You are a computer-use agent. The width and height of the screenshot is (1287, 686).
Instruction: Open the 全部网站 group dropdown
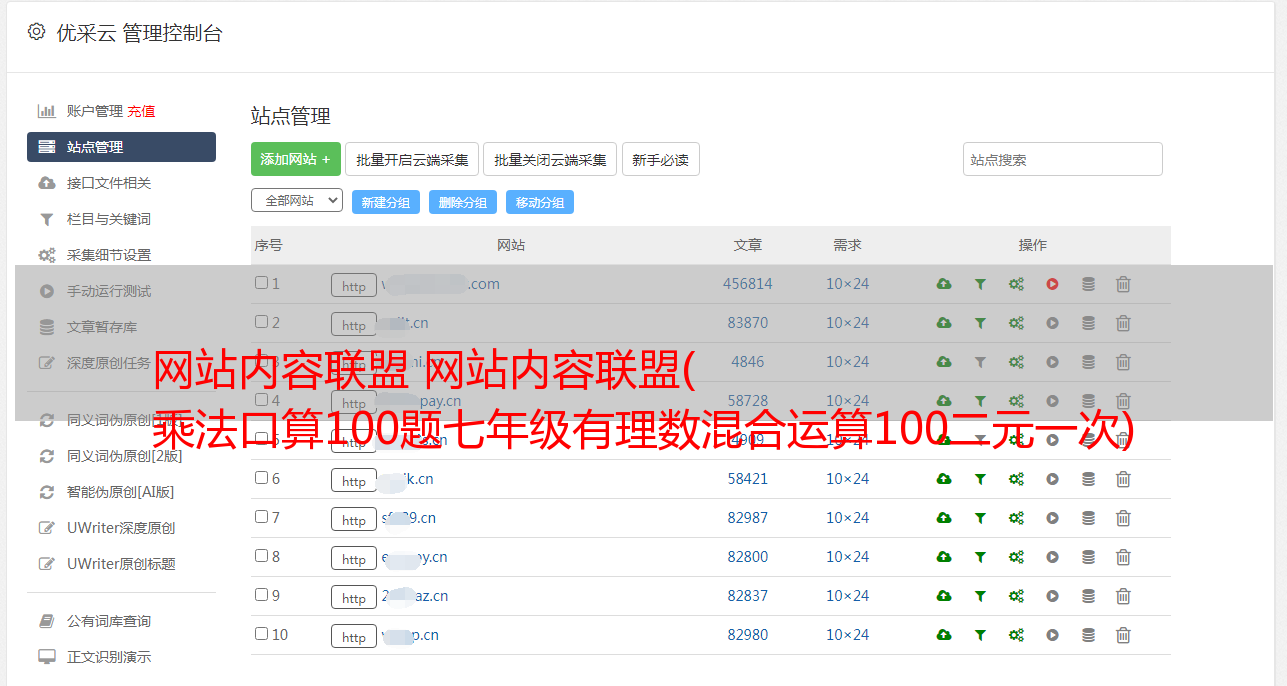pyautogui.click(x=297, y=200)
